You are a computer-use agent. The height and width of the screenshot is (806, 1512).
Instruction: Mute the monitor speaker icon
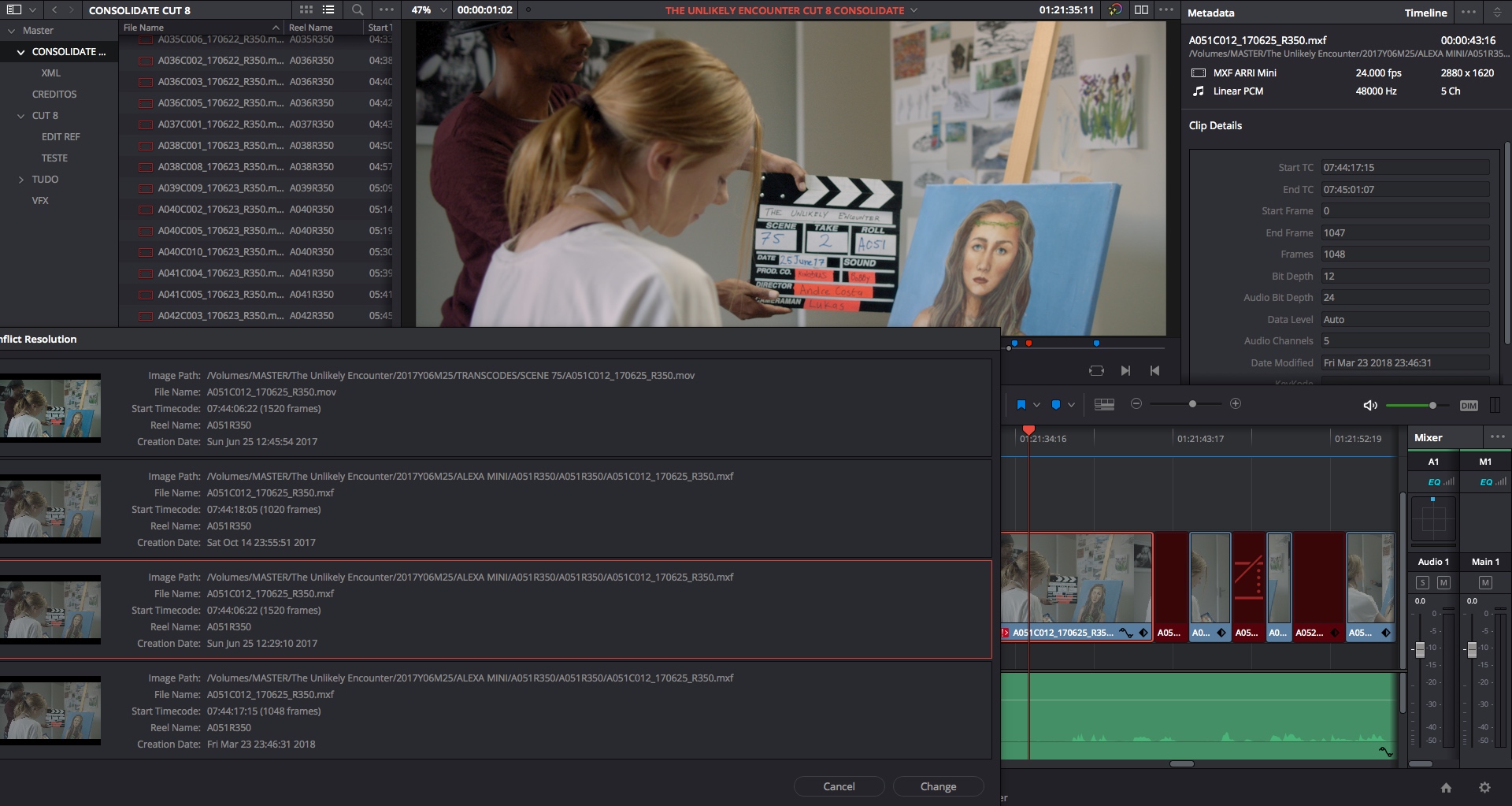1370,405
